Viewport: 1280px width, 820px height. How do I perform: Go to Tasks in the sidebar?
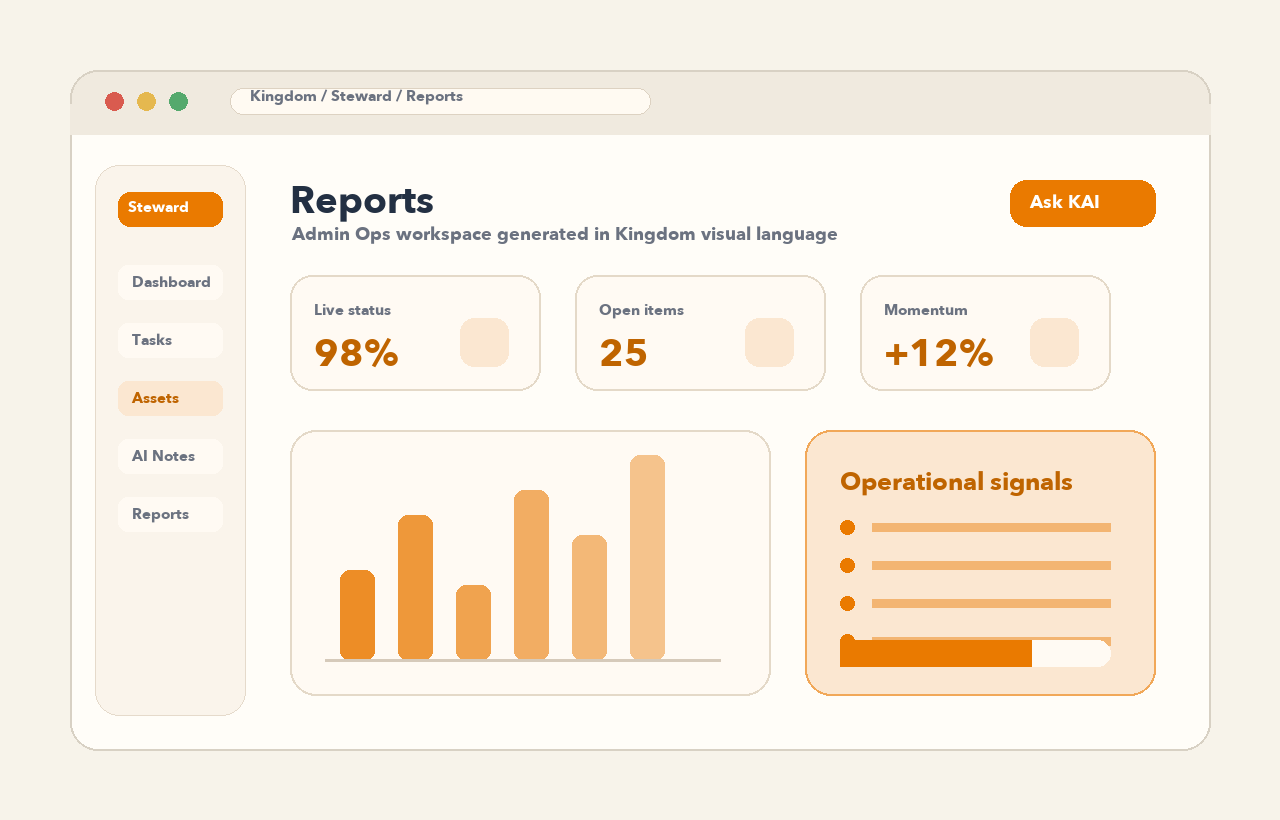(x=170, y=340)
